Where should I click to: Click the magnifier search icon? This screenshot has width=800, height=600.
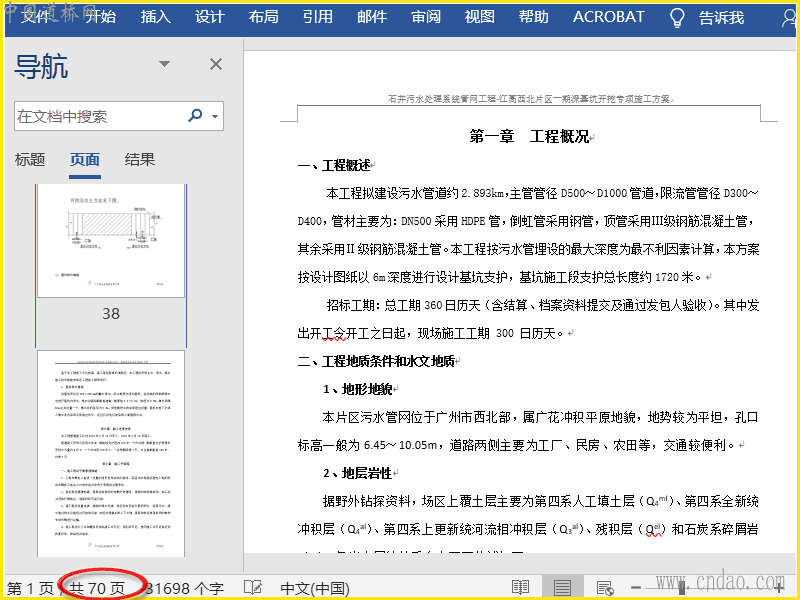pyautogui.click(x=195, y=115)
